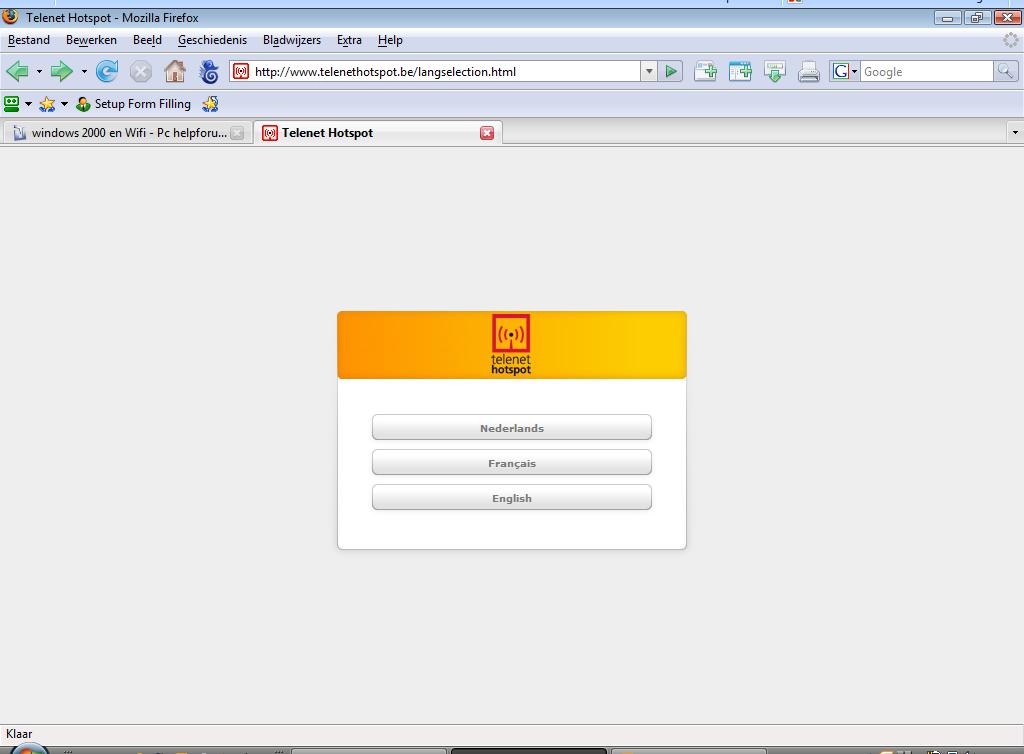Image resolution: width=1024 pixels, height=754 pixels.
Task: Click the Telenet hotspot logo
Action: click(511, 345)
